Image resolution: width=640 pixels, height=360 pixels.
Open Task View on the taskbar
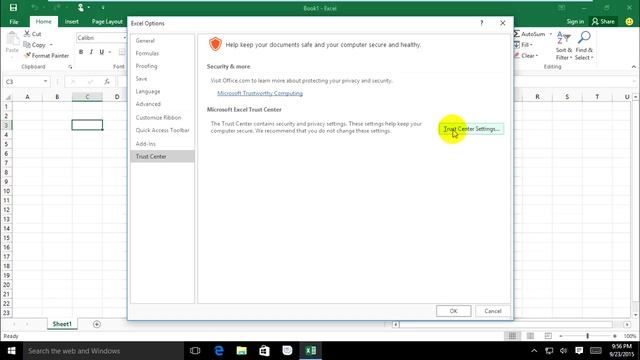pos(195,351)
